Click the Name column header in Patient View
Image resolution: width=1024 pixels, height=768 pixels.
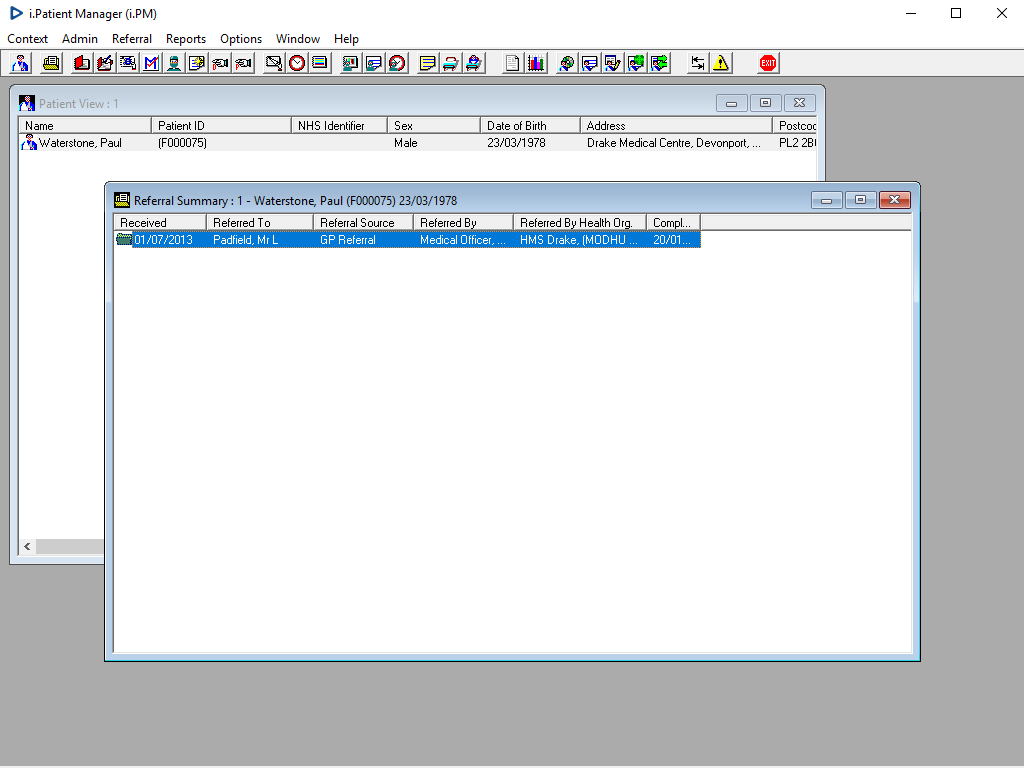click(85, 125)
